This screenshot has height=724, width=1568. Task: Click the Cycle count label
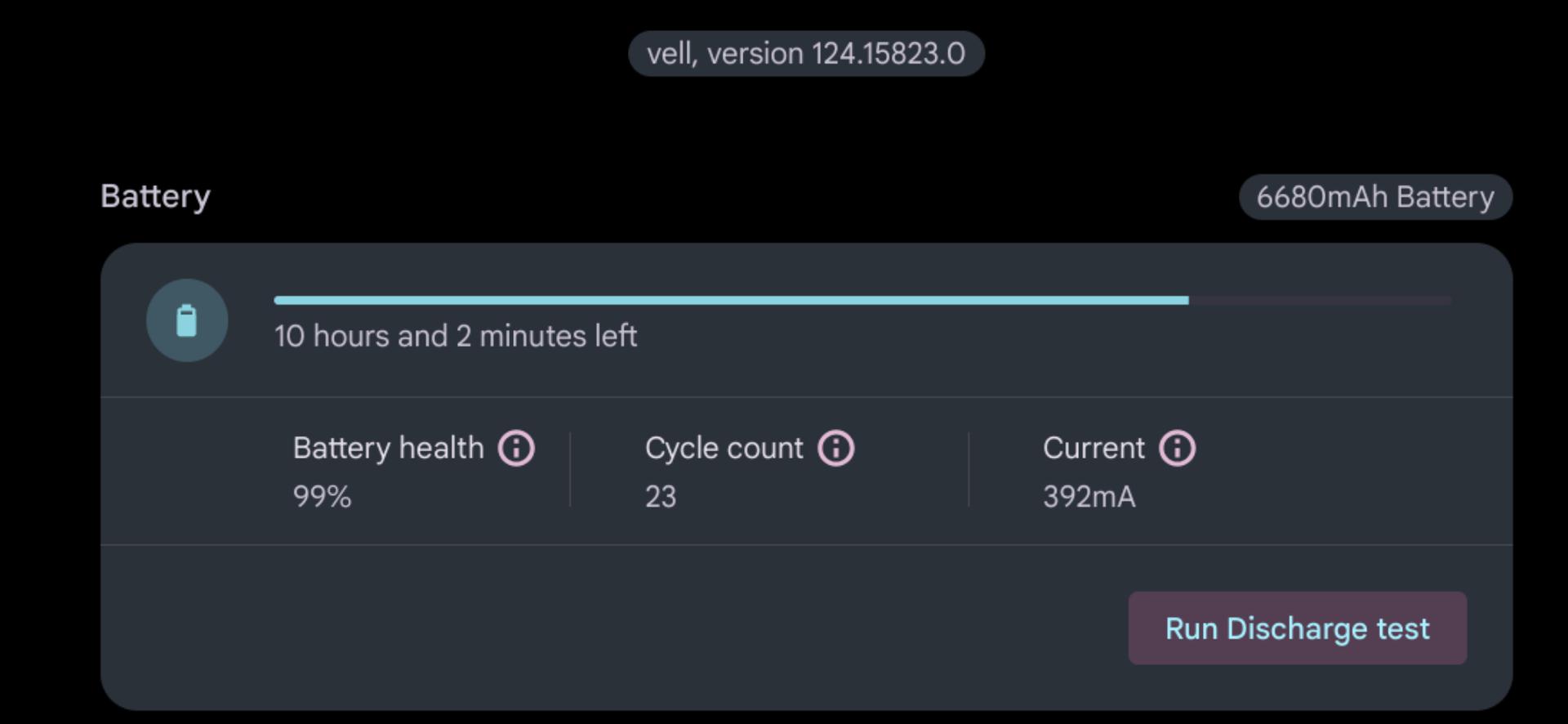[x=724, y=448]
